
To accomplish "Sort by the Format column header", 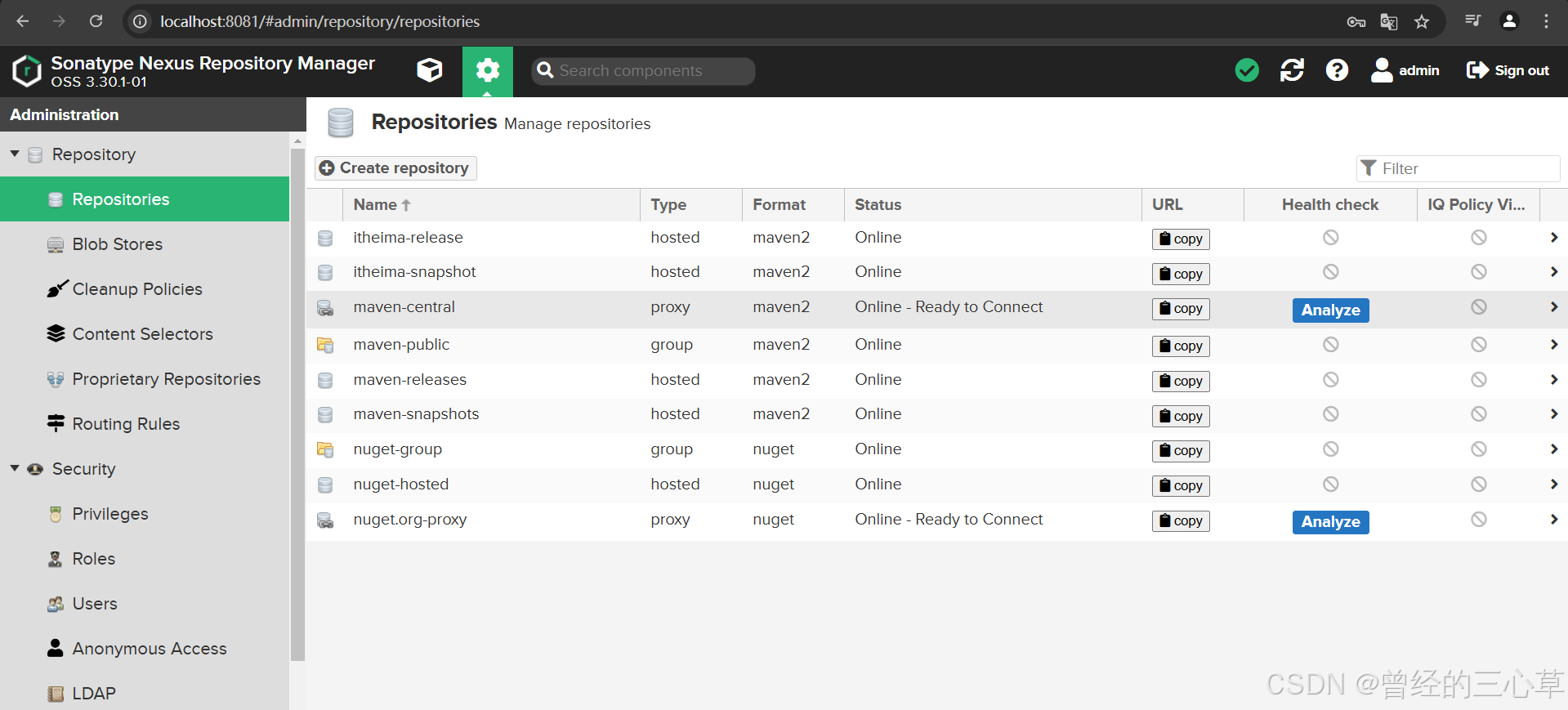I will 793,205.
